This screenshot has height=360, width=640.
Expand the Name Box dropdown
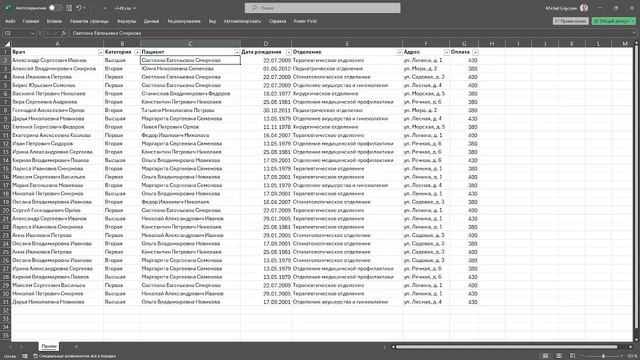click(32, 33)
